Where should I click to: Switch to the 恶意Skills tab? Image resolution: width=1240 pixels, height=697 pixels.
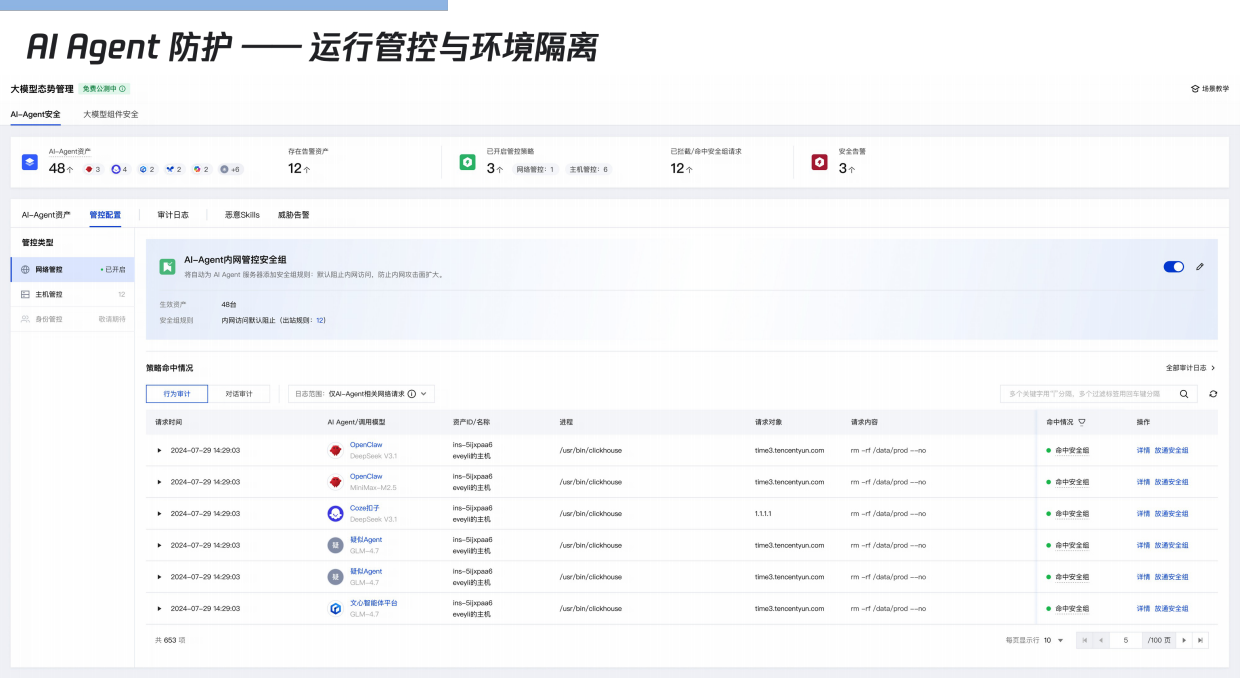[242, 213]
